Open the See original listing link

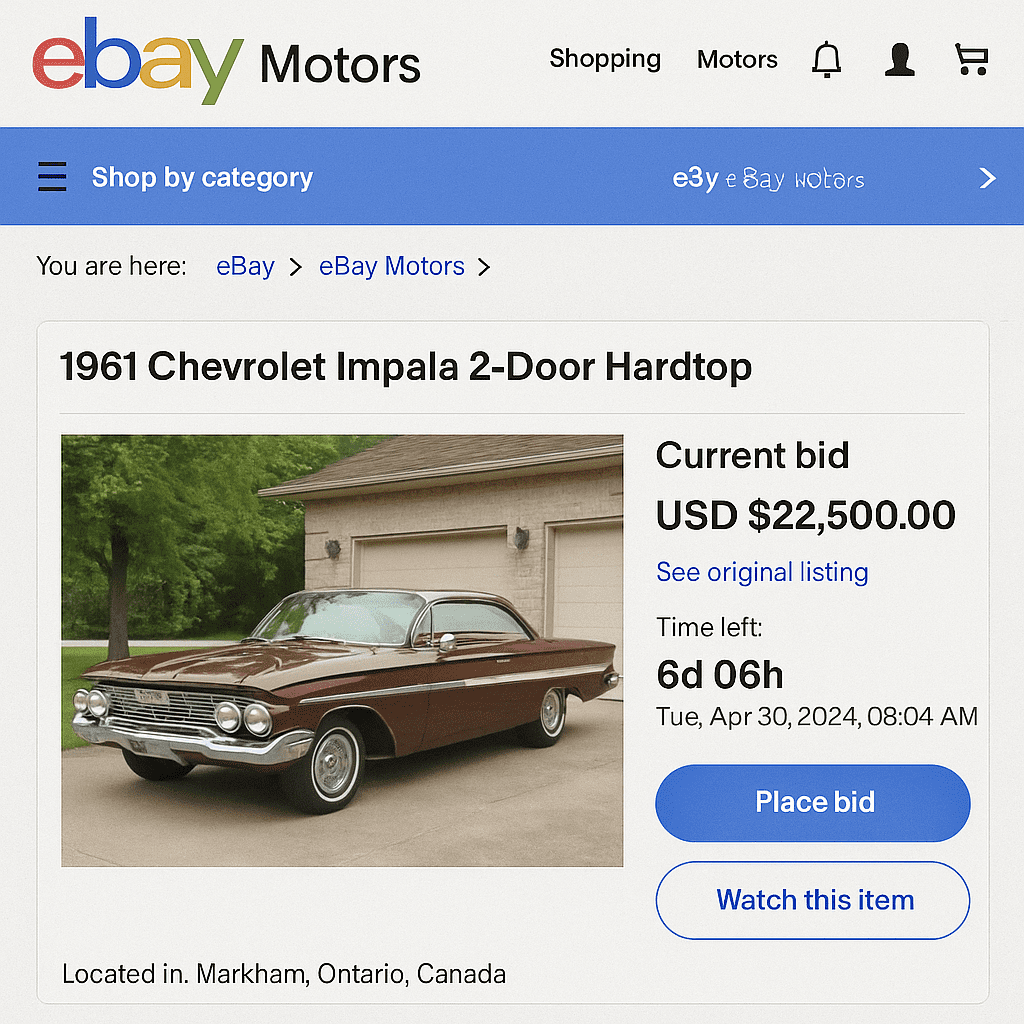[x=761, y=572]
